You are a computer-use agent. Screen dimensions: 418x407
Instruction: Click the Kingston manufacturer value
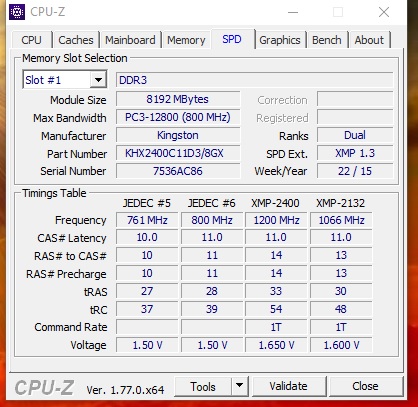[178, 135]
